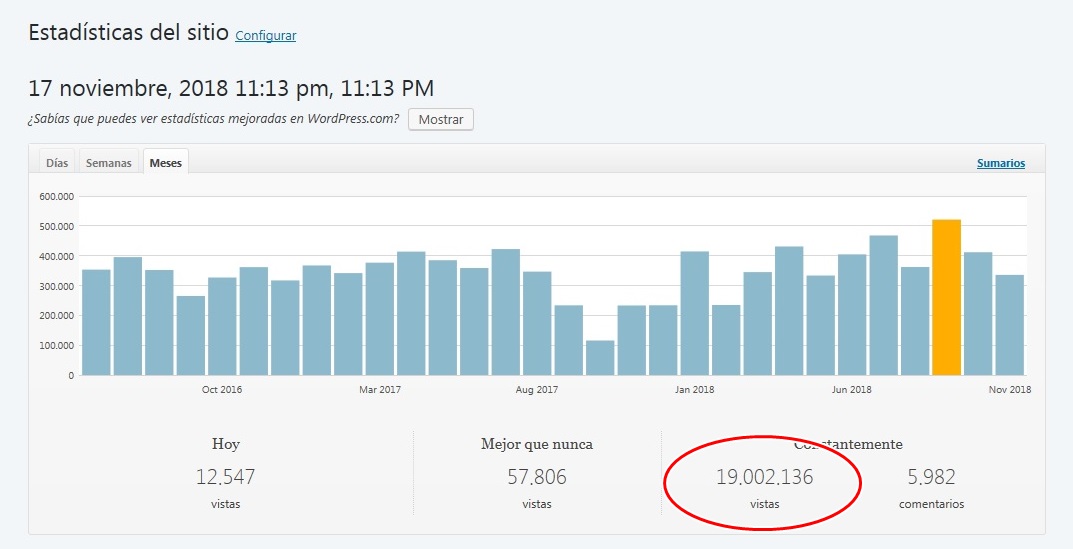The image size is (1073, 549).
Task: Click the leftmost bar in the chart
Action: tap(96, 322)
